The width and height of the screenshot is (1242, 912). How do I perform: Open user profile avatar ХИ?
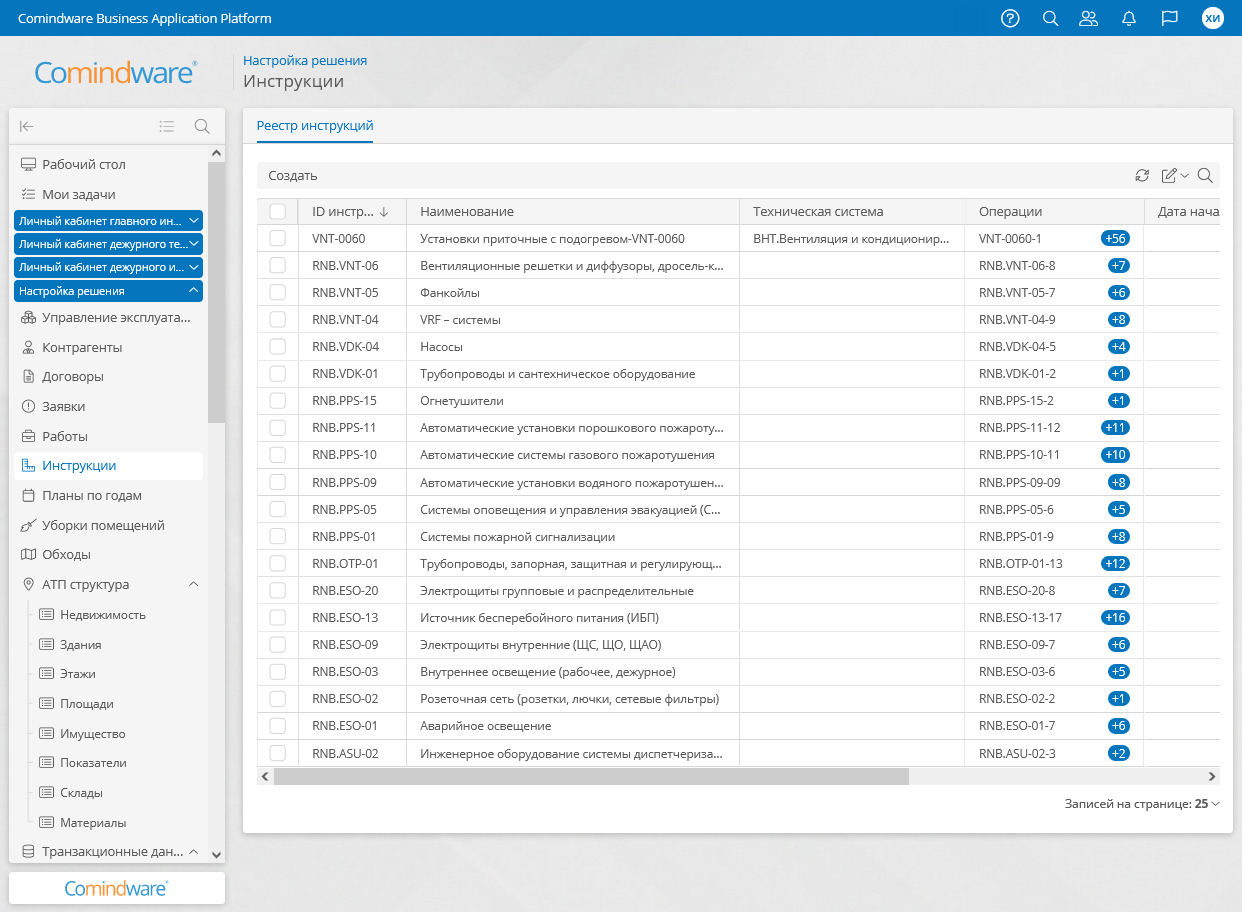(1212, 18)
